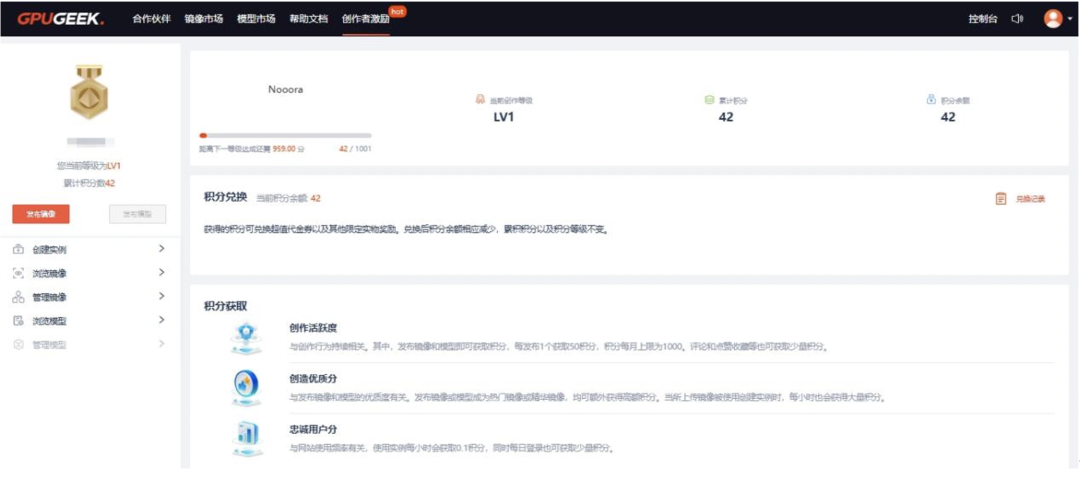Click the GPUGEEK logo
The width and height of the screenshot is (1080, 477).
61,19
